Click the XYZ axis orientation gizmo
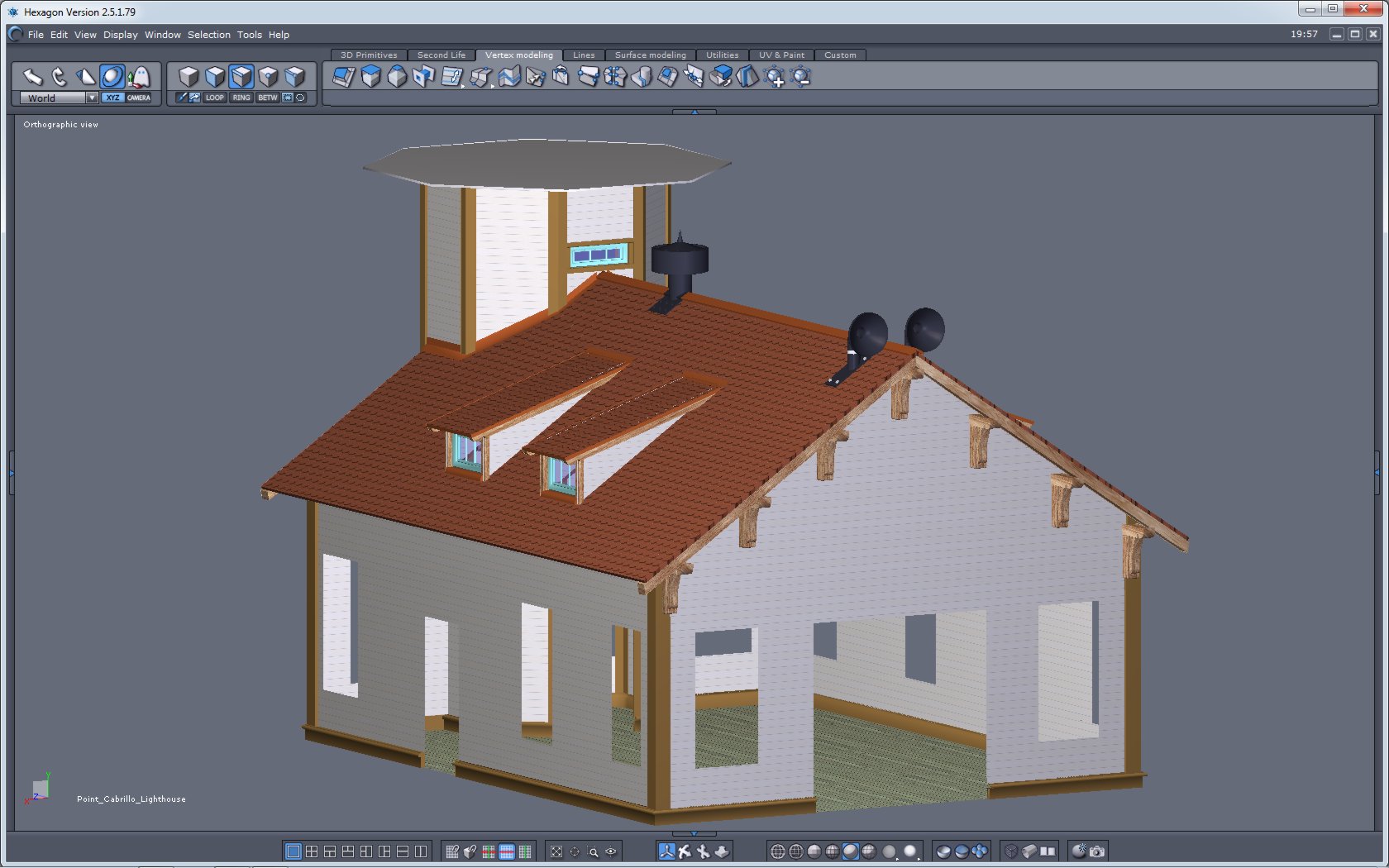 tap(39, 789)
